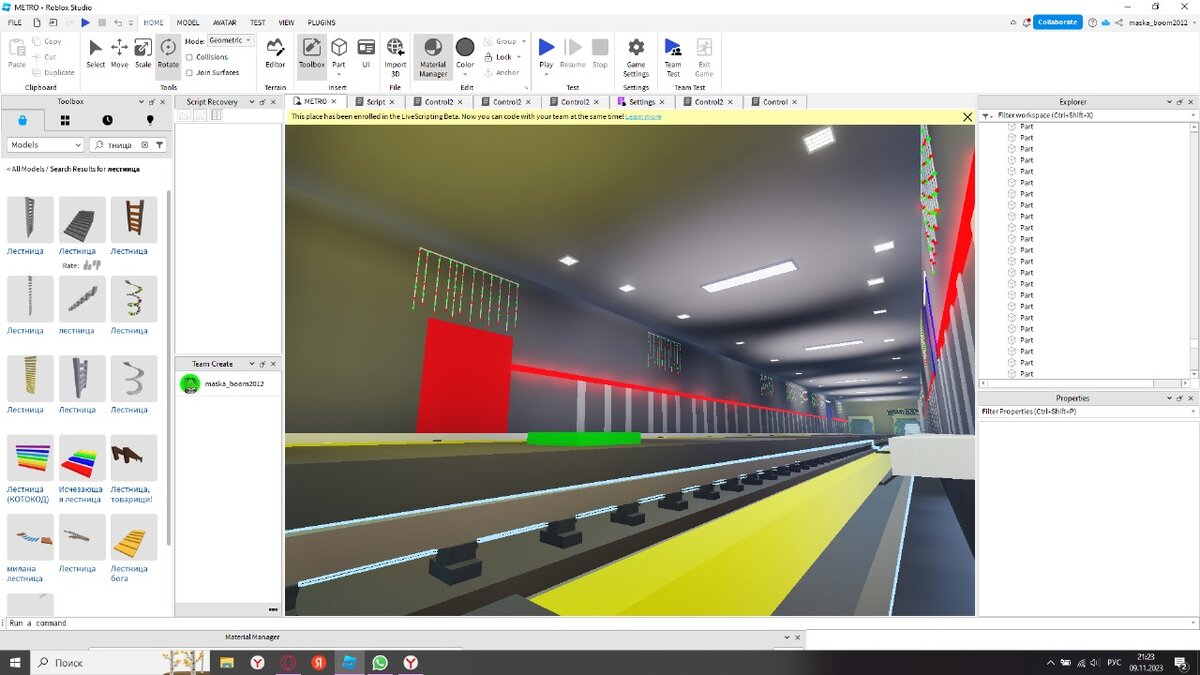Switch to the Control document tab

pos(775,102)
